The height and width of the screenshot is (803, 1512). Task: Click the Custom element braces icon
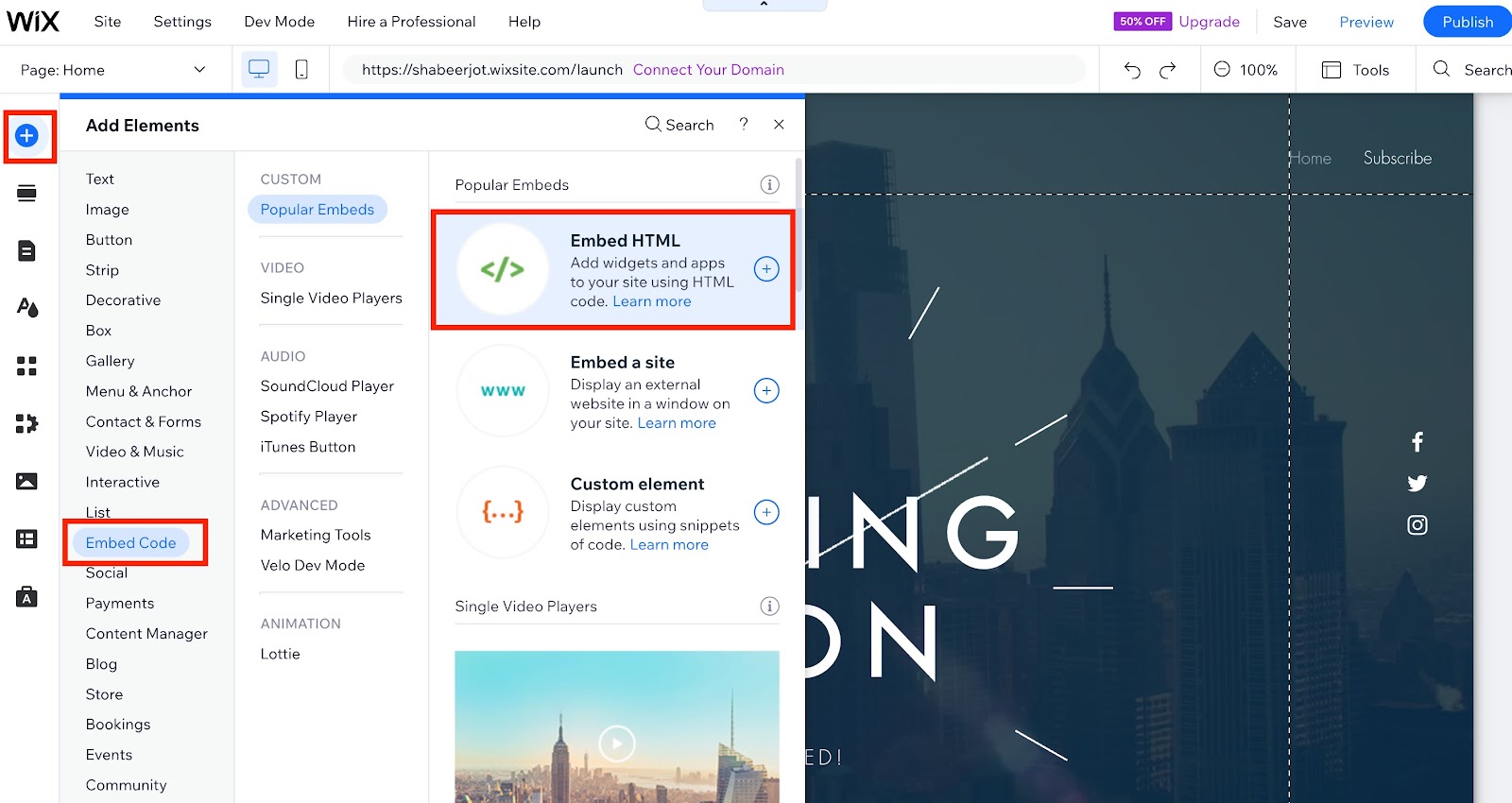503,512
